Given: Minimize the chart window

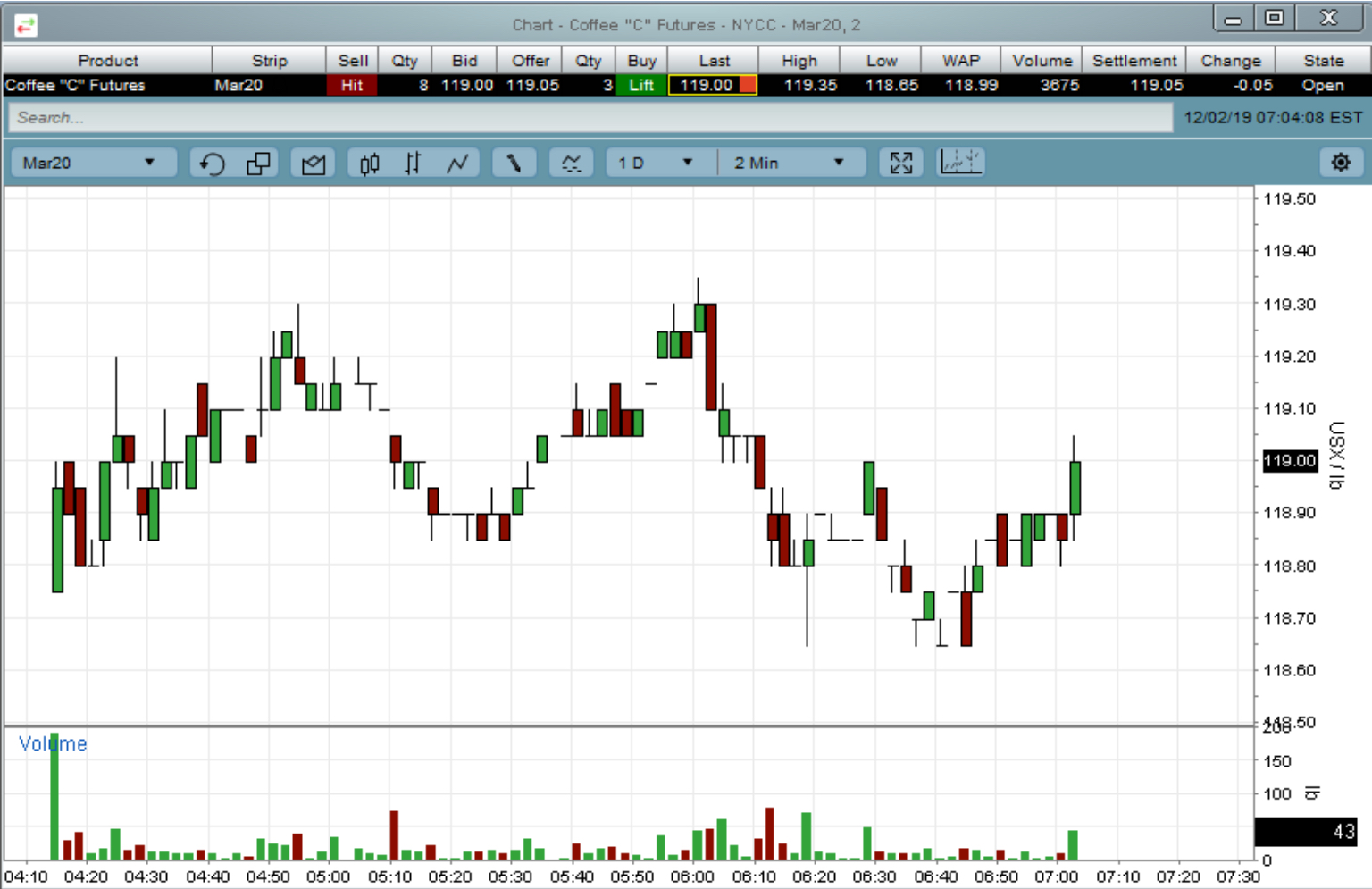Looking at the screenshot, I should tap(1233, 19).
